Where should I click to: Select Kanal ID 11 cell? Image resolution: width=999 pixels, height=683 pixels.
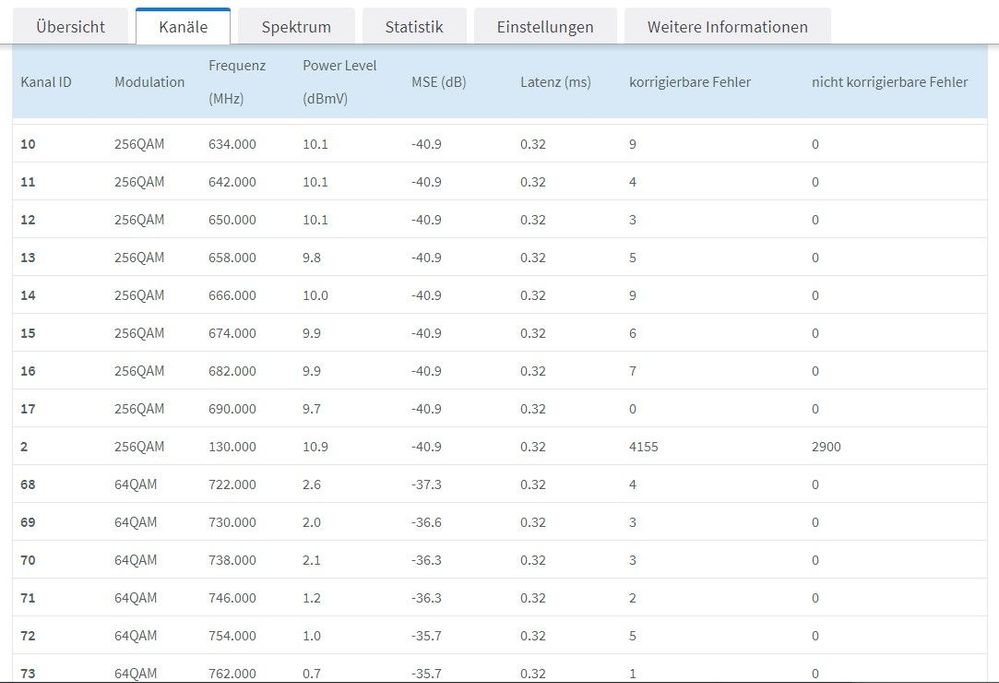[x=28, y=182]
